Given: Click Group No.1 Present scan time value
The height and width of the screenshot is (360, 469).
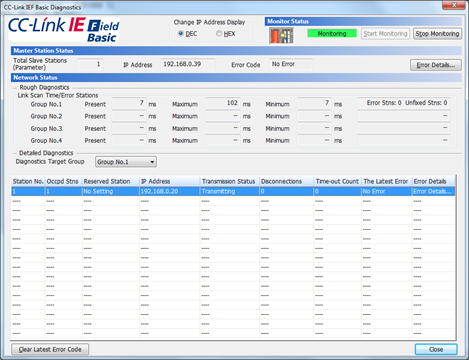Looking at the screenshot, I should [x=129, y=103].
